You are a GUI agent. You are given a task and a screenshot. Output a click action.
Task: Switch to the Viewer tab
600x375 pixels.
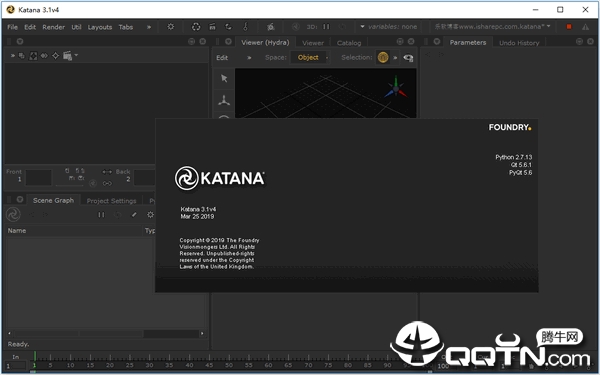click(x=313, y=43)
